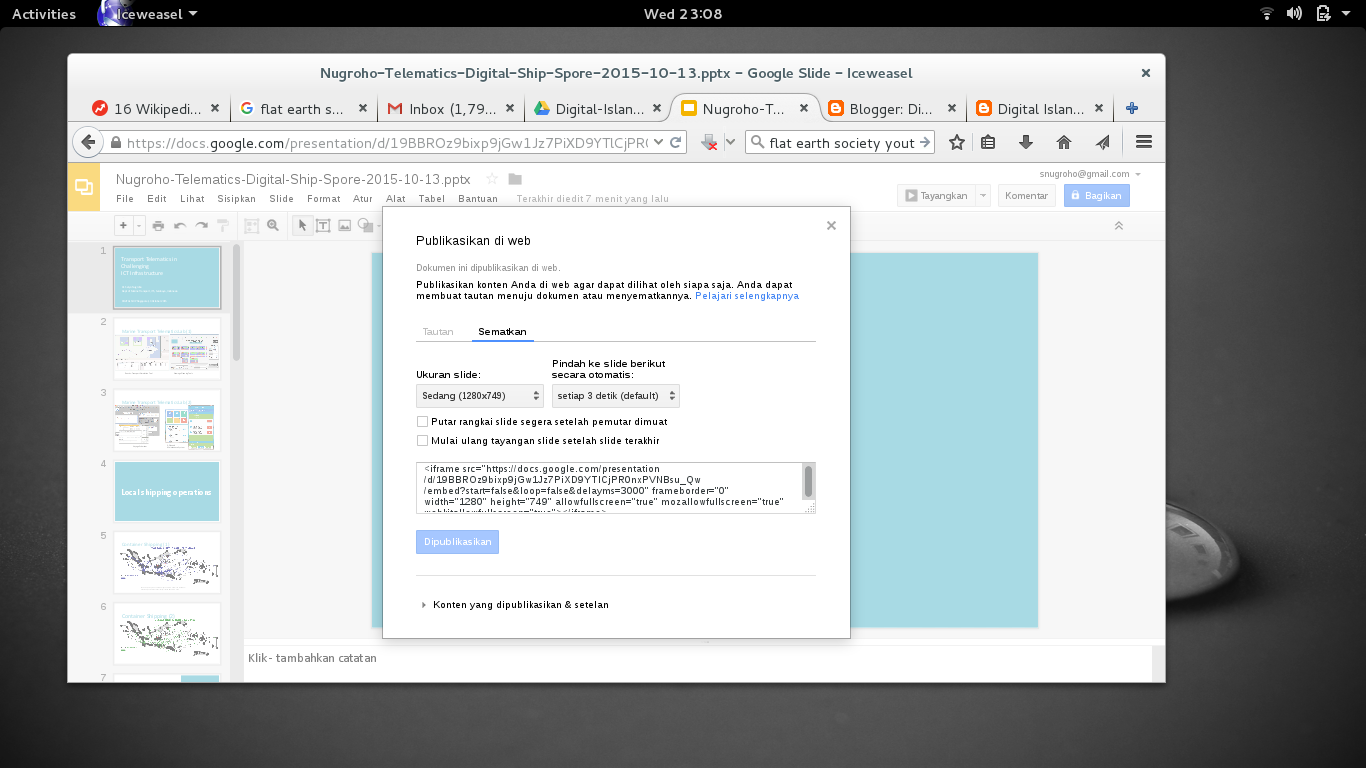
Task: Select slide 2 thumbnail
Action: 167,348
